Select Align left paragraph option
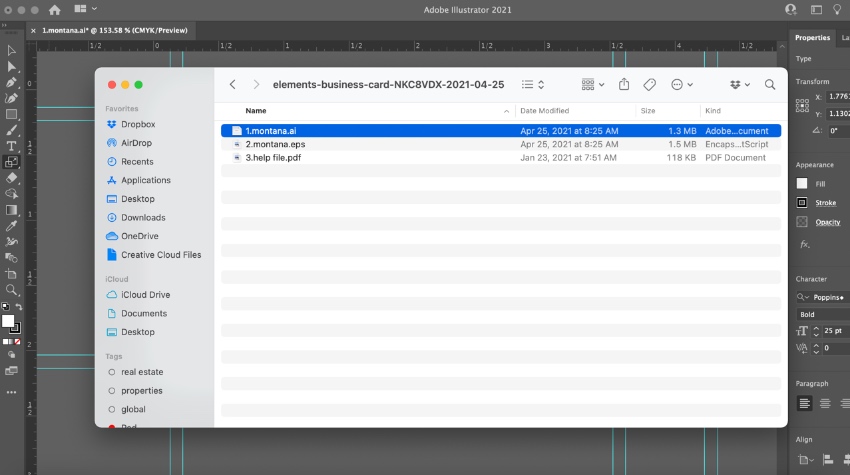This screenshot has width=850, height=475. coord(804,403)
